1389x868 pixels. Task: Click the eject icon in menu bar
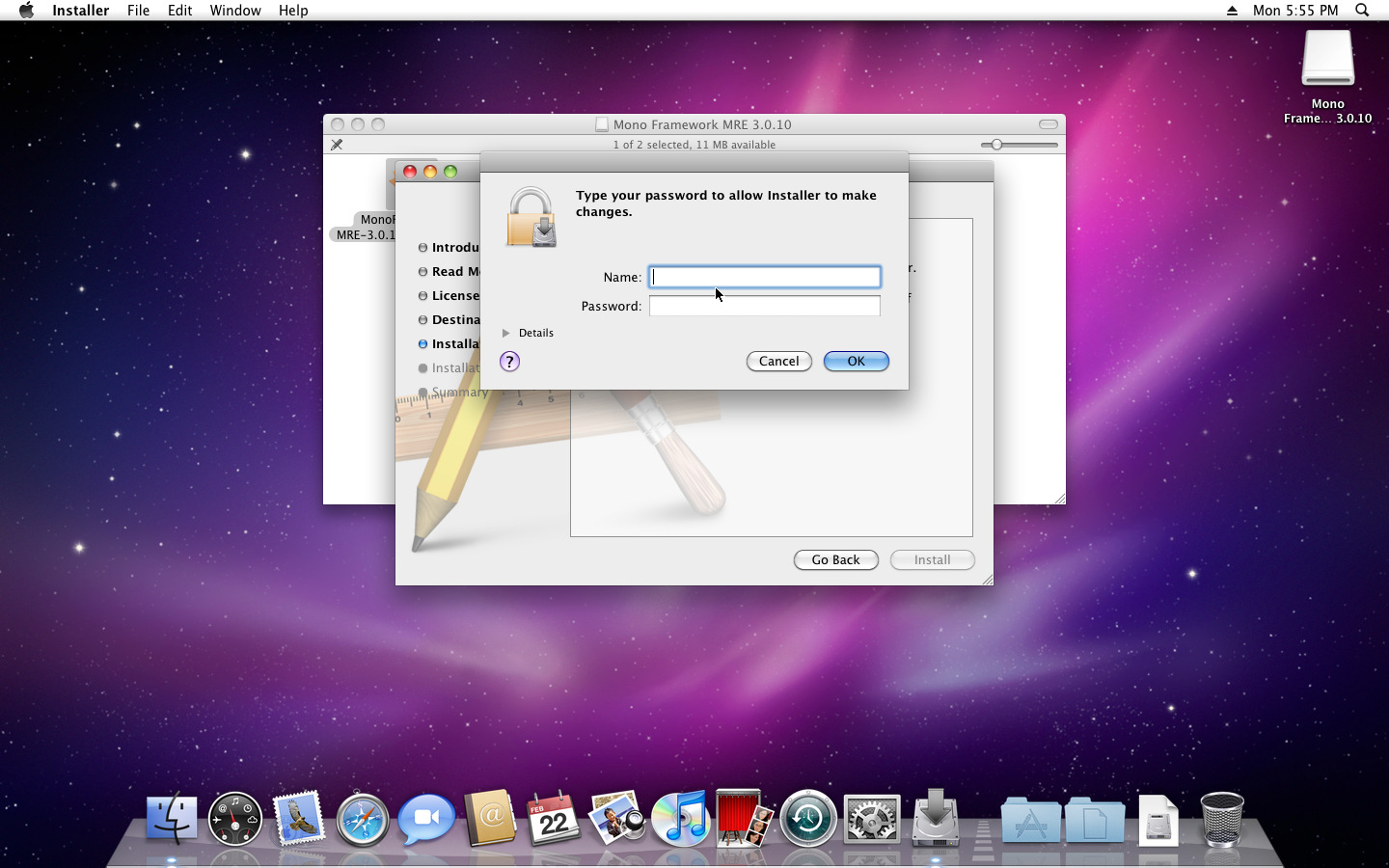1232,11
